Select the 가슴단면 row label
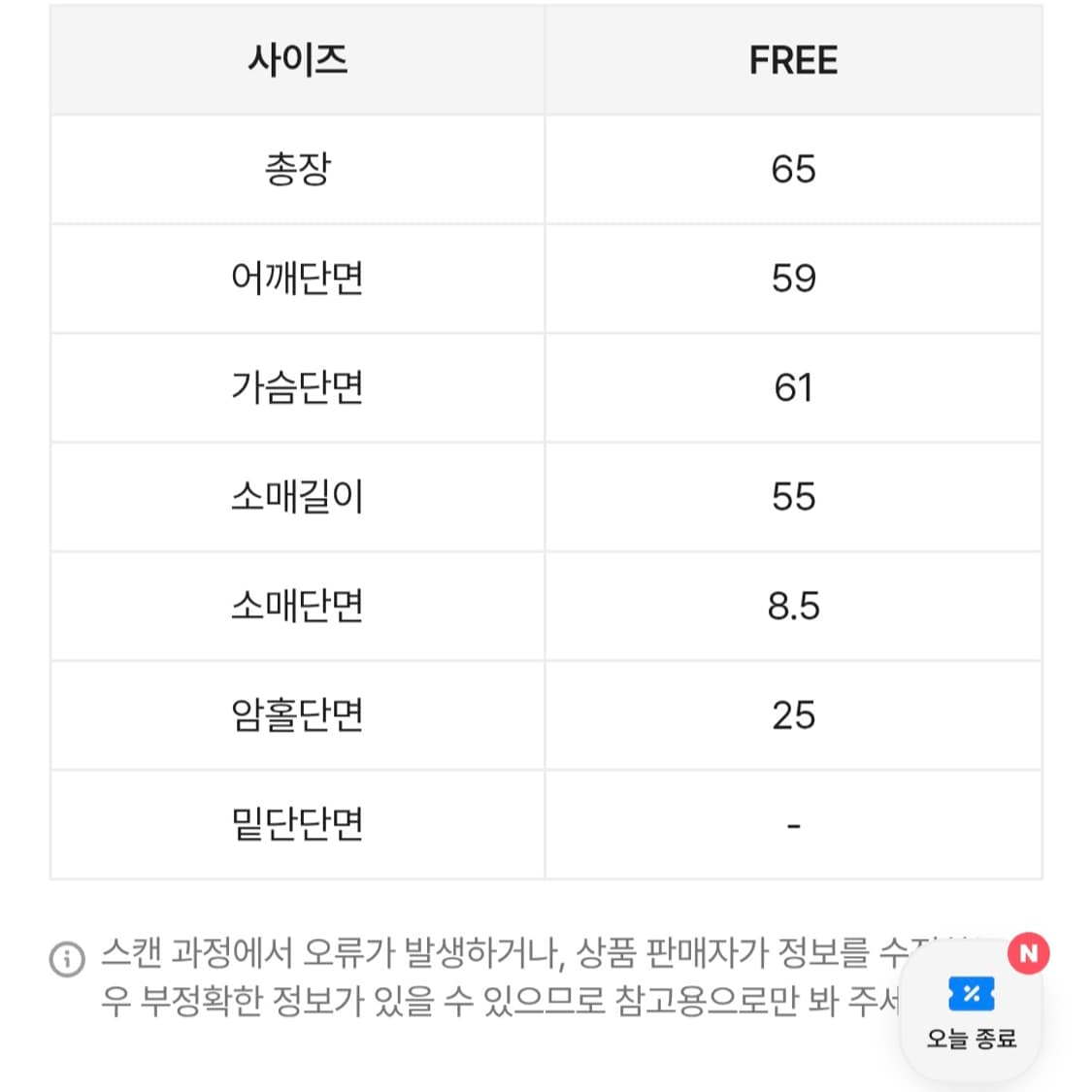 pos(297,388)
